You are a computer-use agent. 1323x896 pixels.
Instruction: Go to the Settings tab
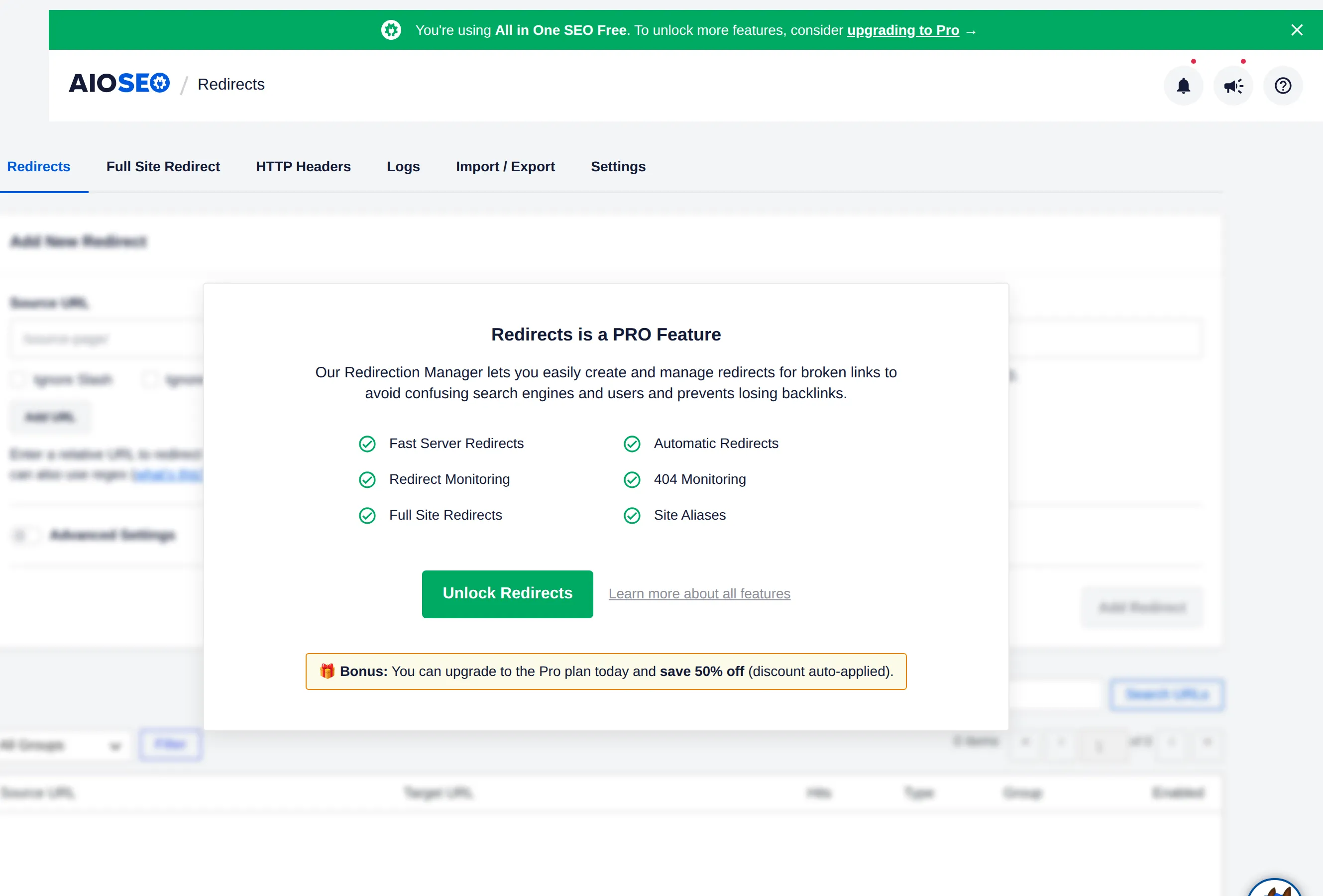click(x=618, y=167)
